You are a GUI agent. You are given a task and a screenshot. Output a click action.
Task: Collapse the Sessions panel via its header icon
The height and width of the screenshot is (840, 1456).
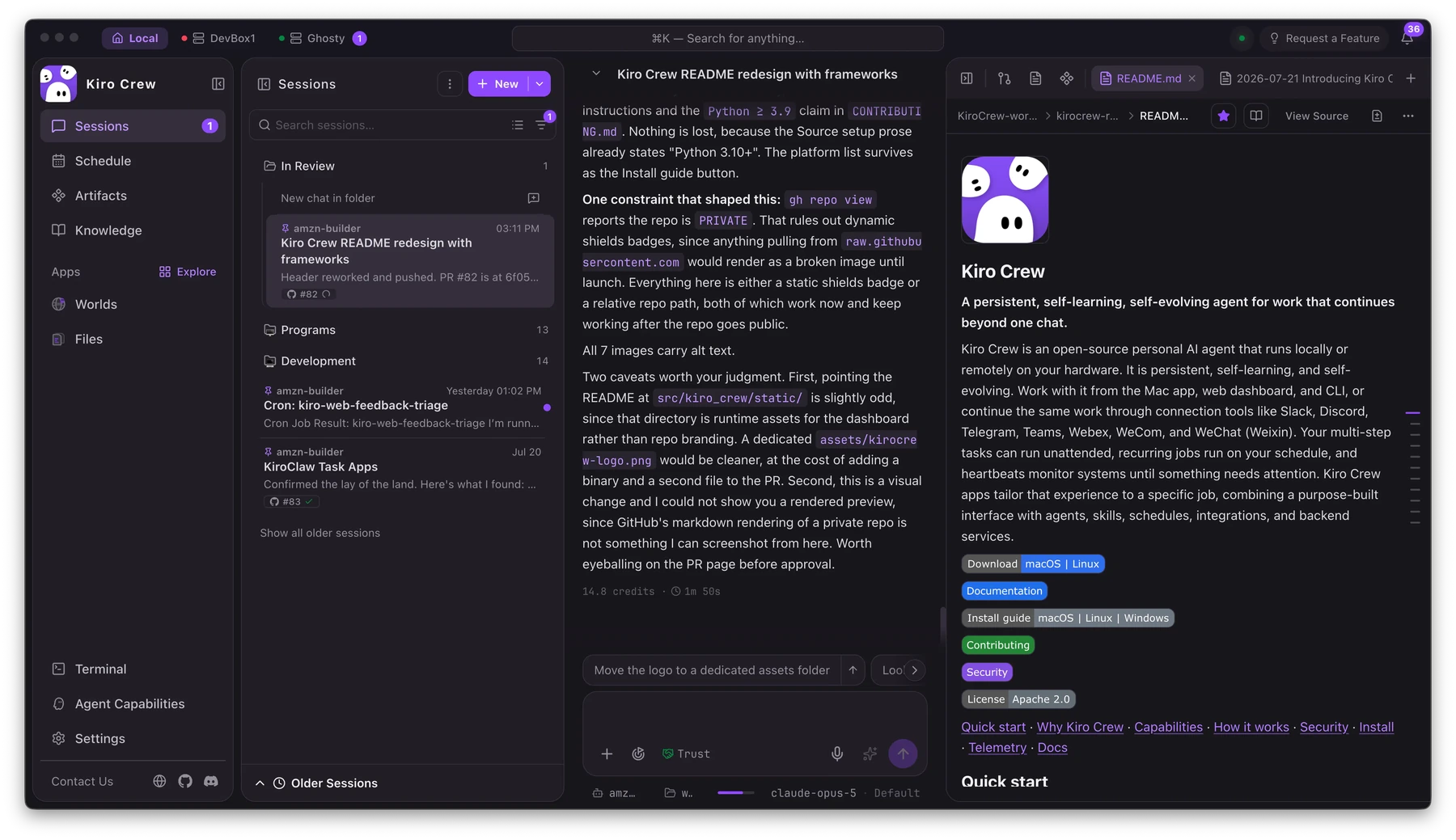point(264,84)
